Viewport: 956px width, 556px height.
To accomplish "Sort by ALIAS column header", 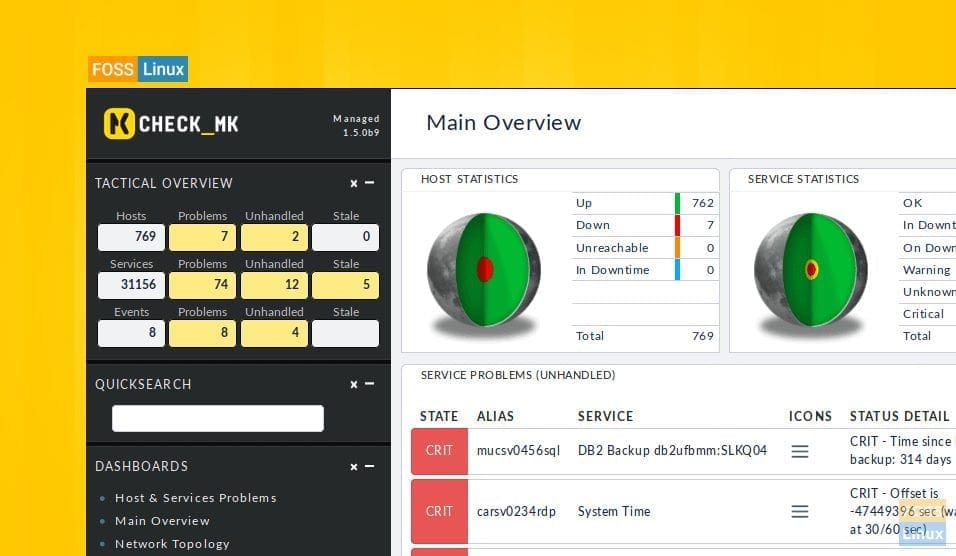I will pos(495,416).
